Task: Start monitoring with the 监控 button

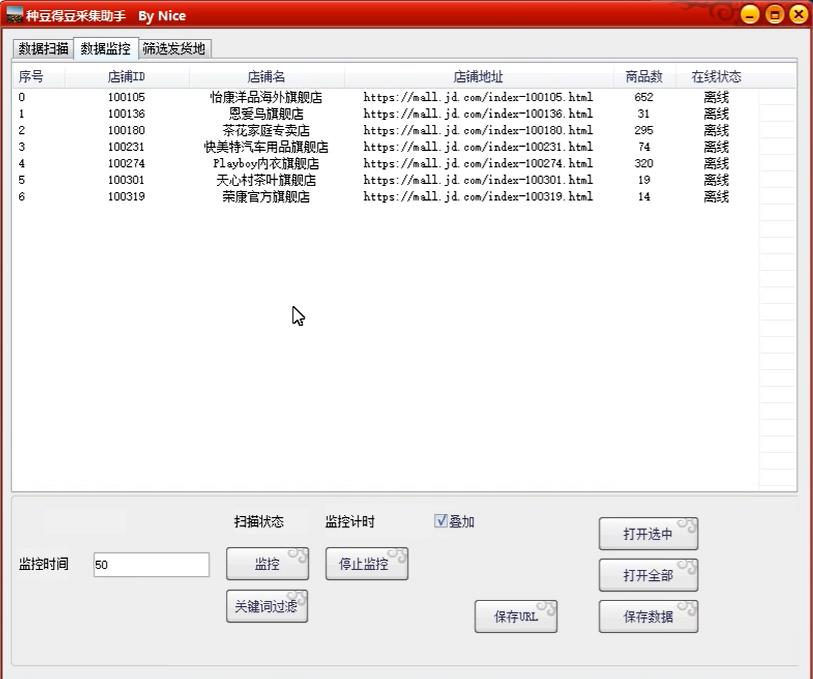Action: (x=267, y=564)
